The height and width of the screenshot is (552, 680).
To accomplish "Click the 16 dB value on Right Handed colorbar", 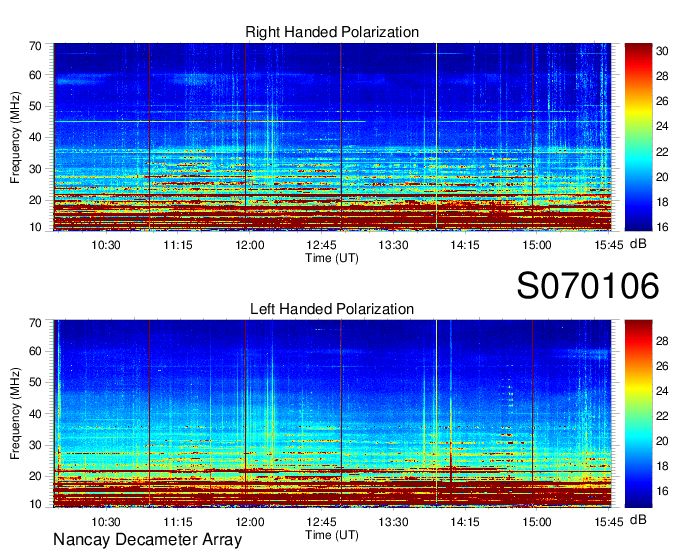I will pyautogui.click(x=662, y=226).
